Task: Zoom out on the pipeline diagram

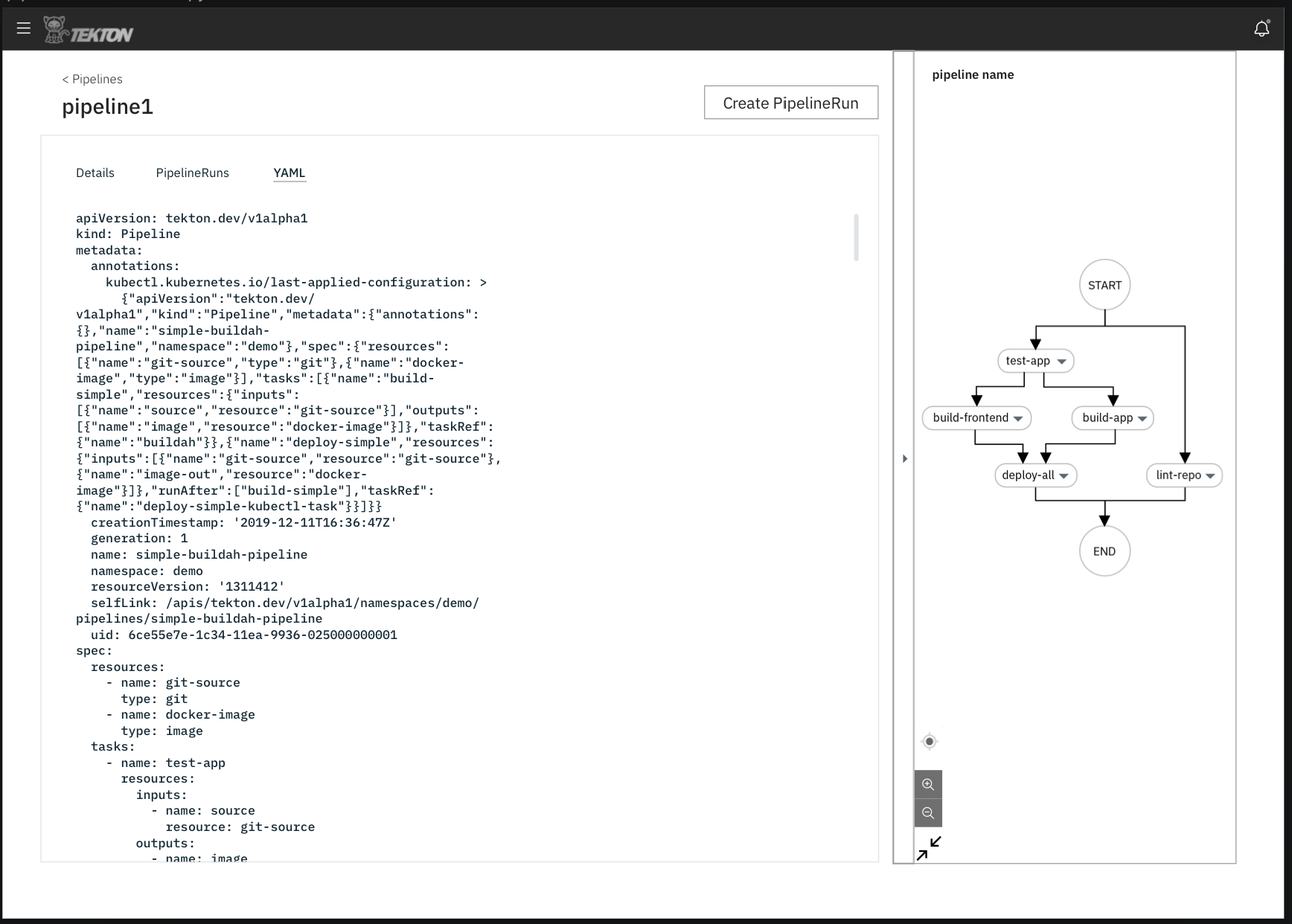Action: tap(928, 812)
